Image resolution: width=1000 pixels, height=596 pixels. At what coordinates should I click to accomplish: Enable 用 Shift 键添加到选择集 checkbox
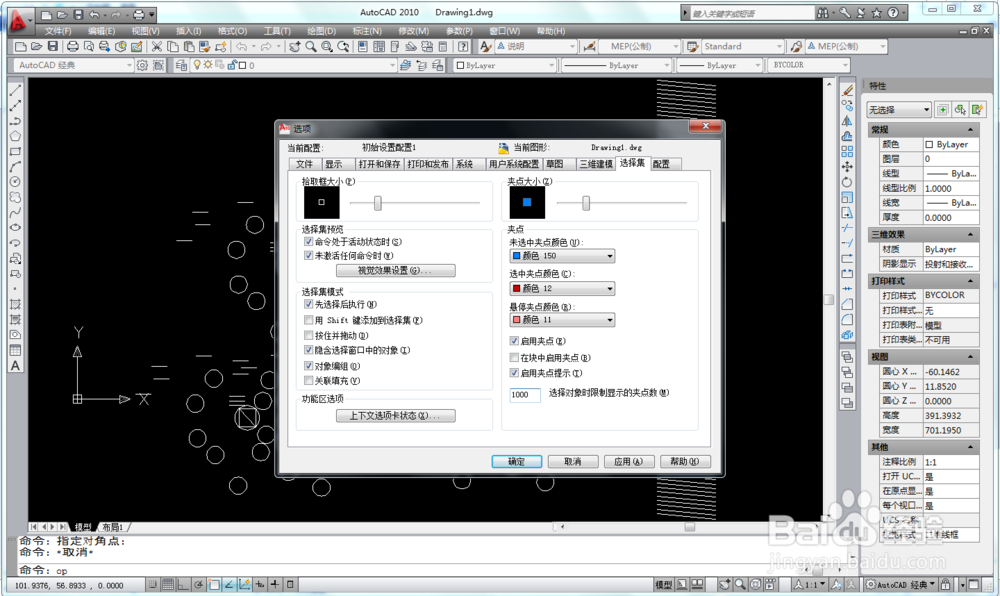(309, 320)
